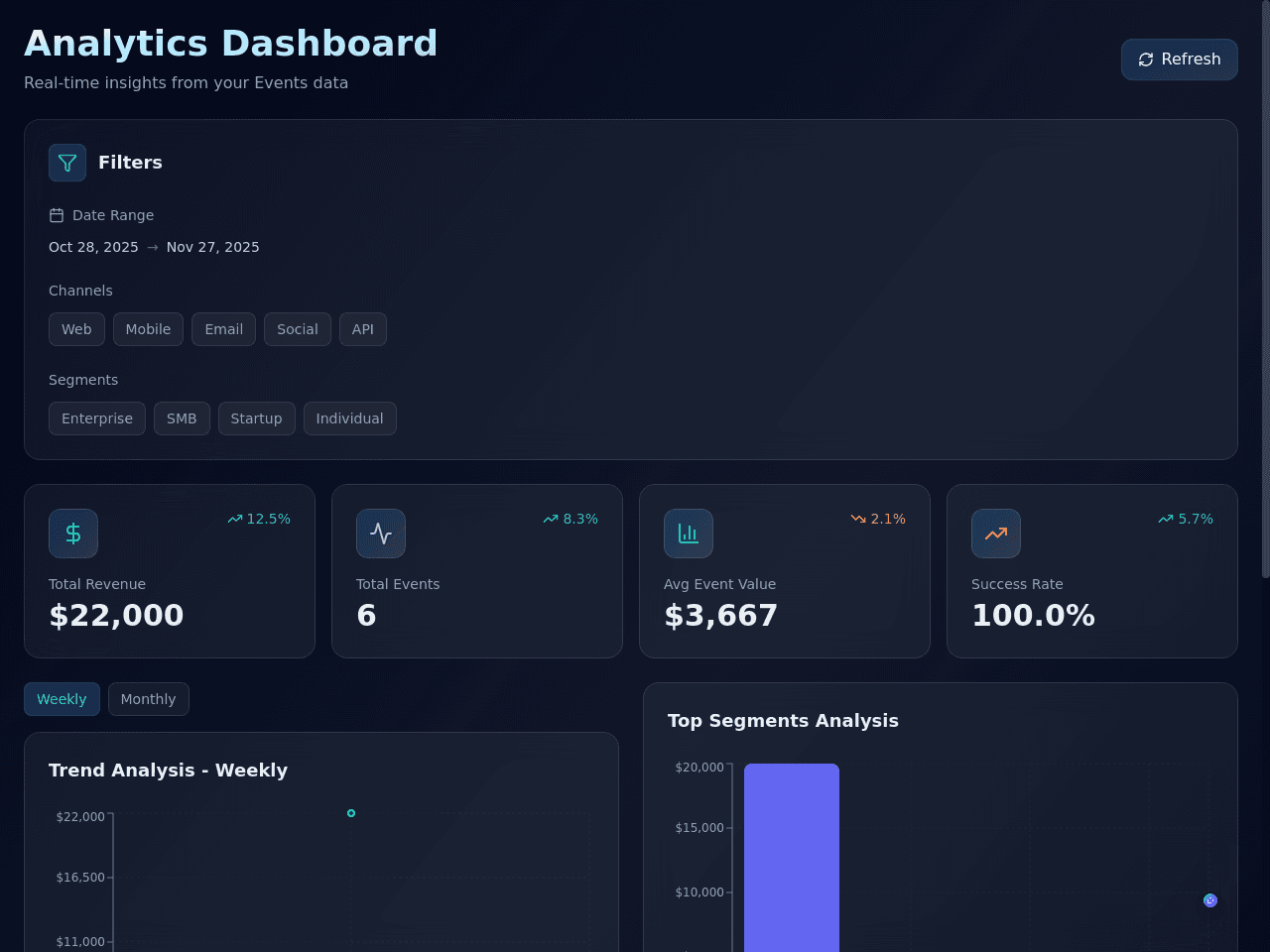Click the Refresh button
The height and width of the screenshot is (952, 1270).
point(1179,59)
